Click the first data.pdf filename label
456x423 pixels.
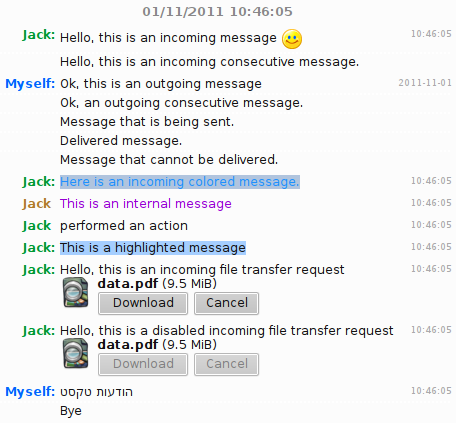tap(128, 284)
